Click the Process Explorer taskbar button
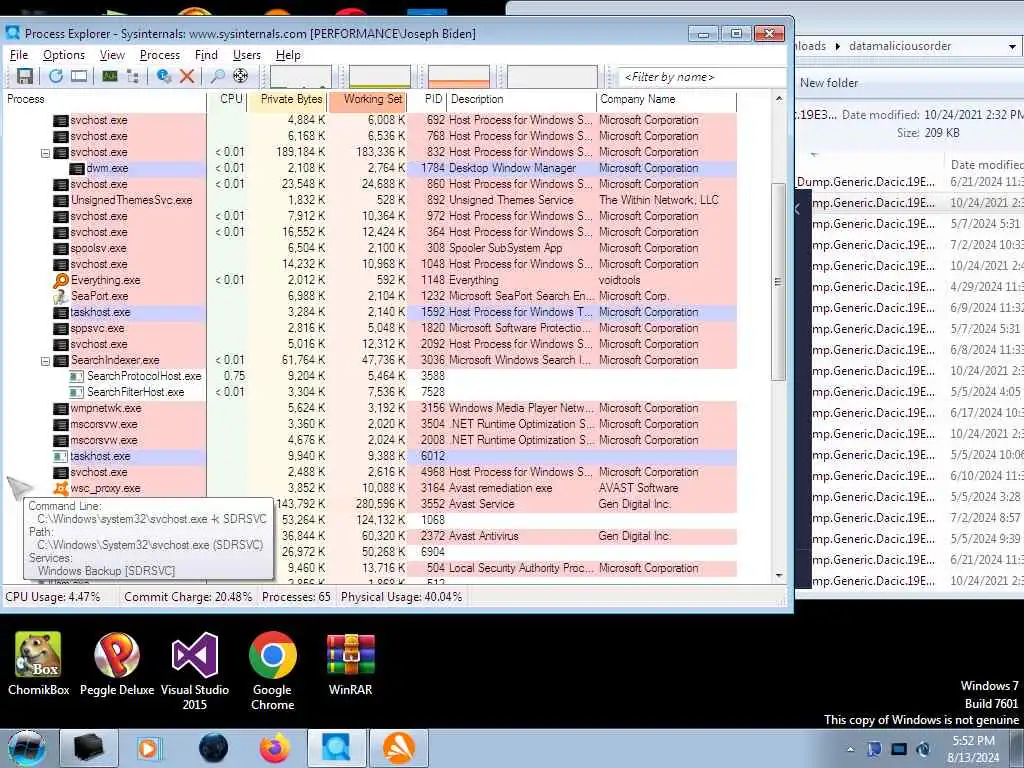This screenshot has height=768, width=1024. click(336, 748)
